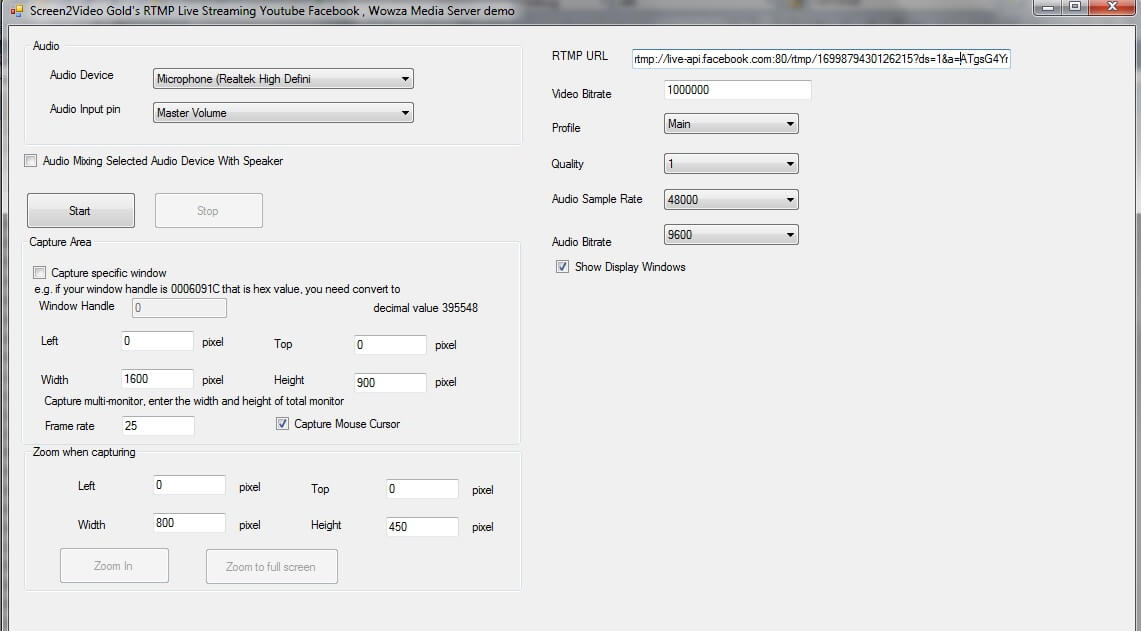Click into the RTMP URL field
The height and width of the screenshot is (631, 1141).
[x=820, y=59]
